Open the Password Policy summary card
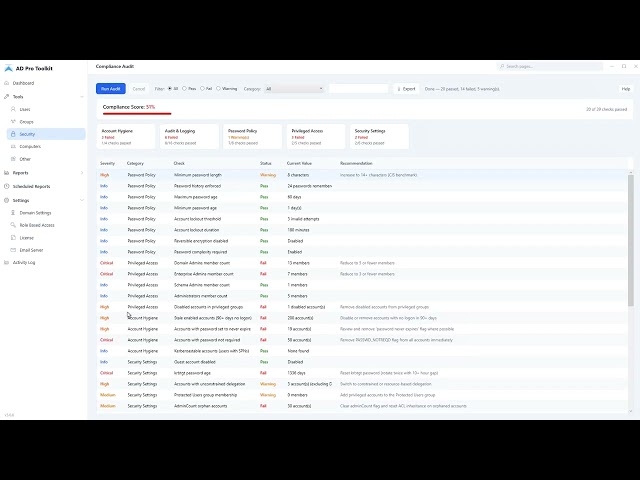This screenshot has height=480, width=640. coord(253,137)
